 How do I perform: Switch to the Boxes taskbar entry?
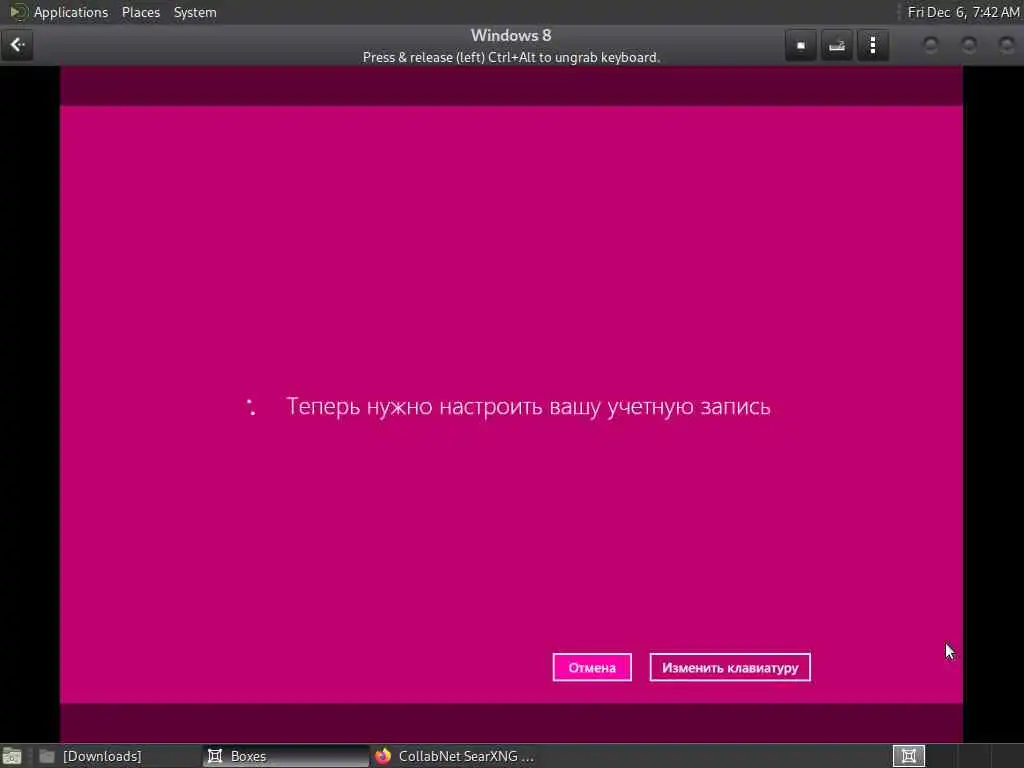[x=285, y=756]
